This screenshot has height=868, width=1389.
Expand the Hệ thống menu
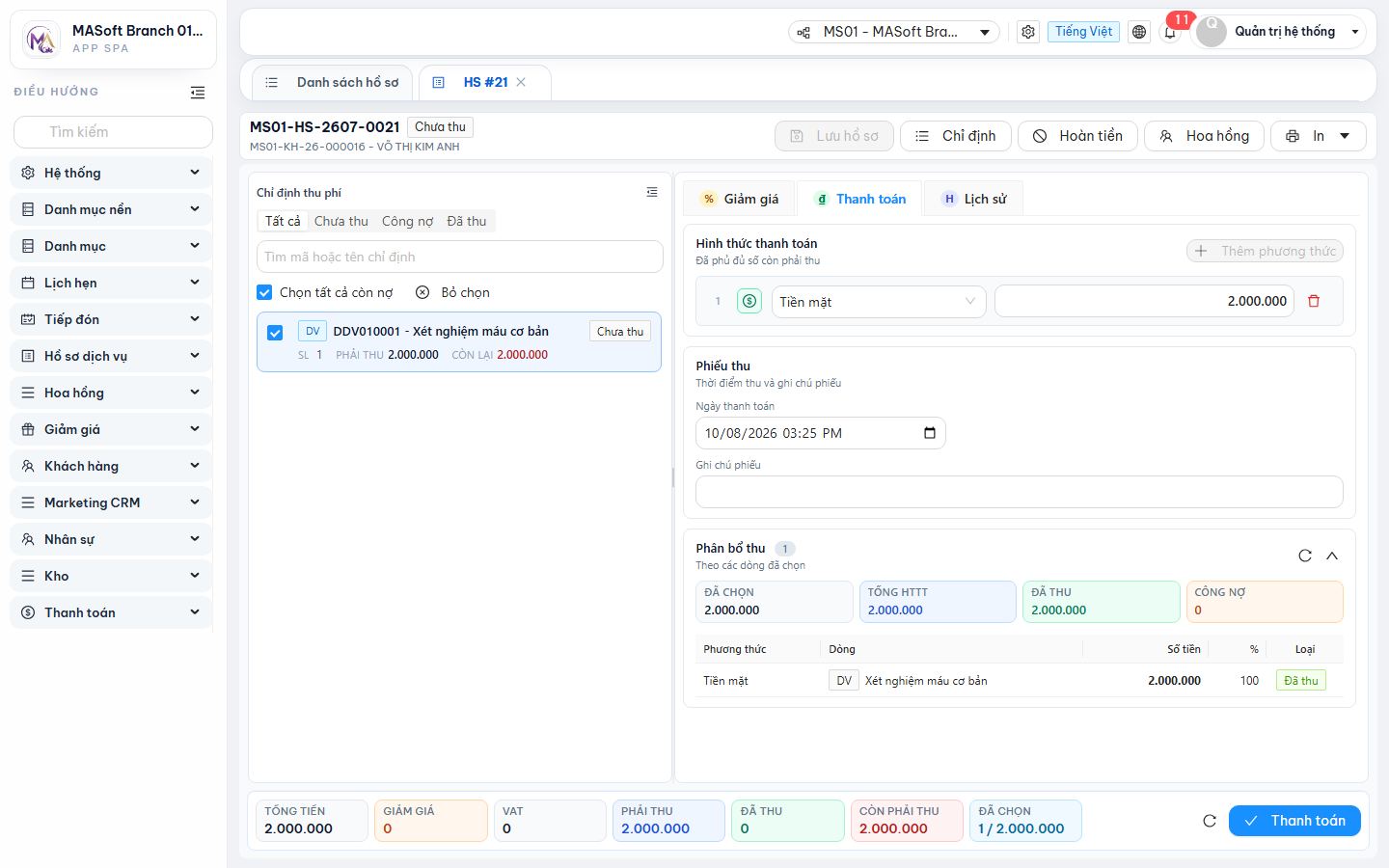(111, 173)
